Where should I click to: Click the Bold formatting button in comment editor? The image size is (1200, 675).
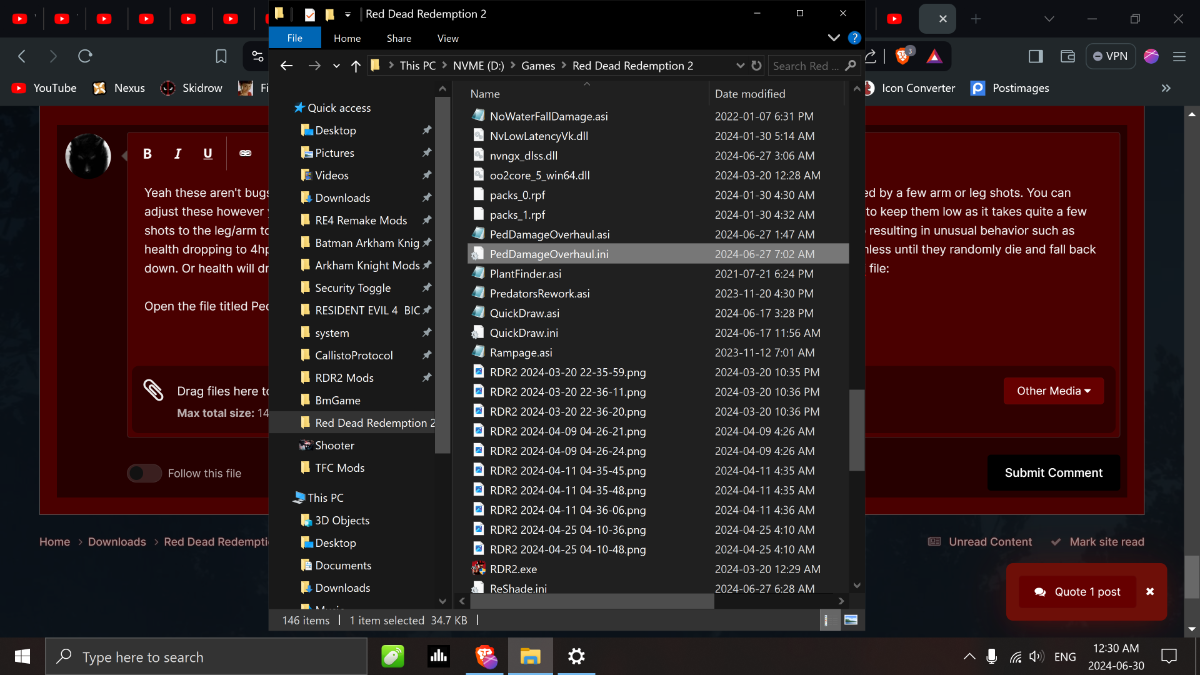pyautogui.click(x=147, y=153)
